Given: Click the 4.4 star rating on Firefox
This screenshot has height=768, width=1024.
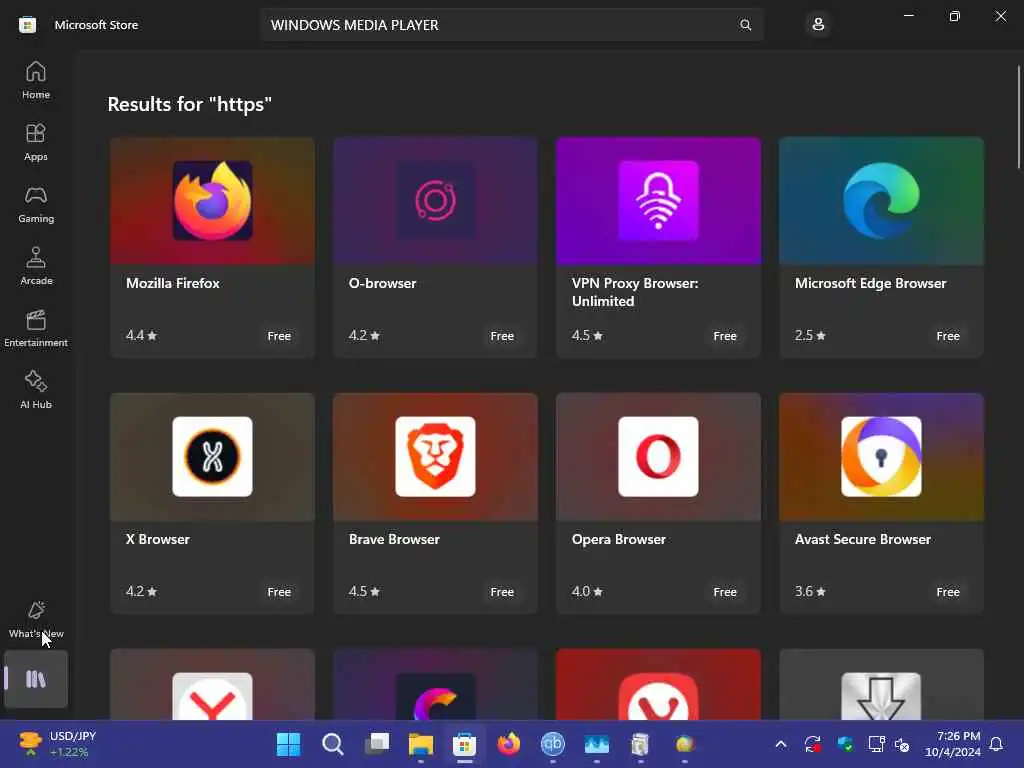Looking at the screenshot, I should click(x=142, y=336).
